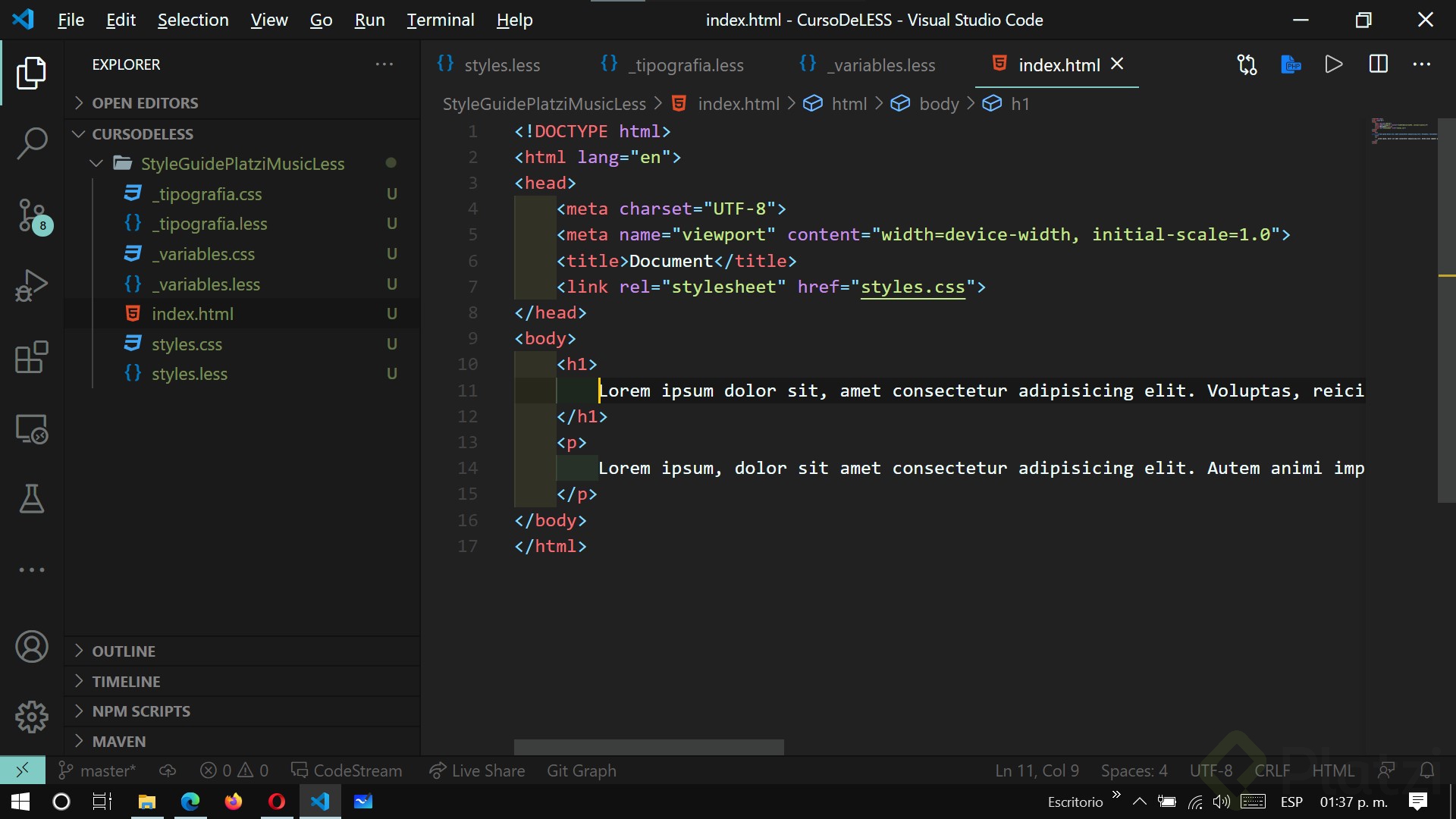
Task: Open Run and Debug view
Action: click(31, 286)
